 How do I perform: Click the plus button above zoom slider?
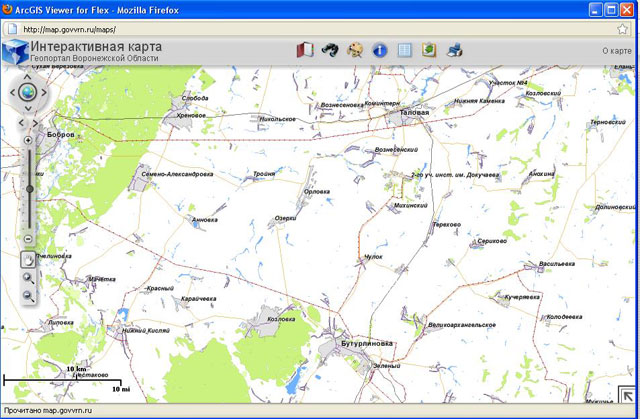28,140
